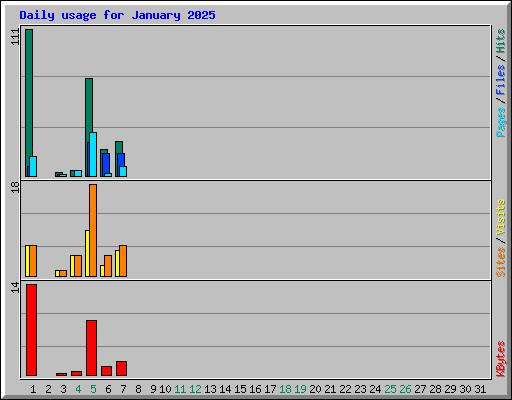
Task: Click the blue "Files" legend label
Action: [500, 79]
